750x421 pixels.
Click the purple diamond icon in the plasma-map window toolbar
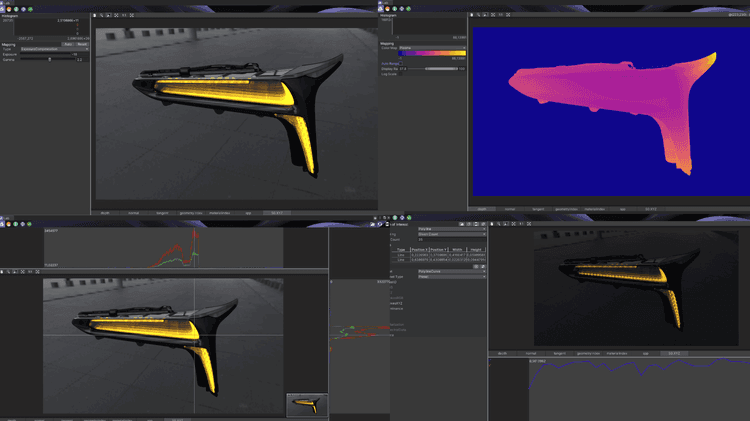(x=402, y=9)
